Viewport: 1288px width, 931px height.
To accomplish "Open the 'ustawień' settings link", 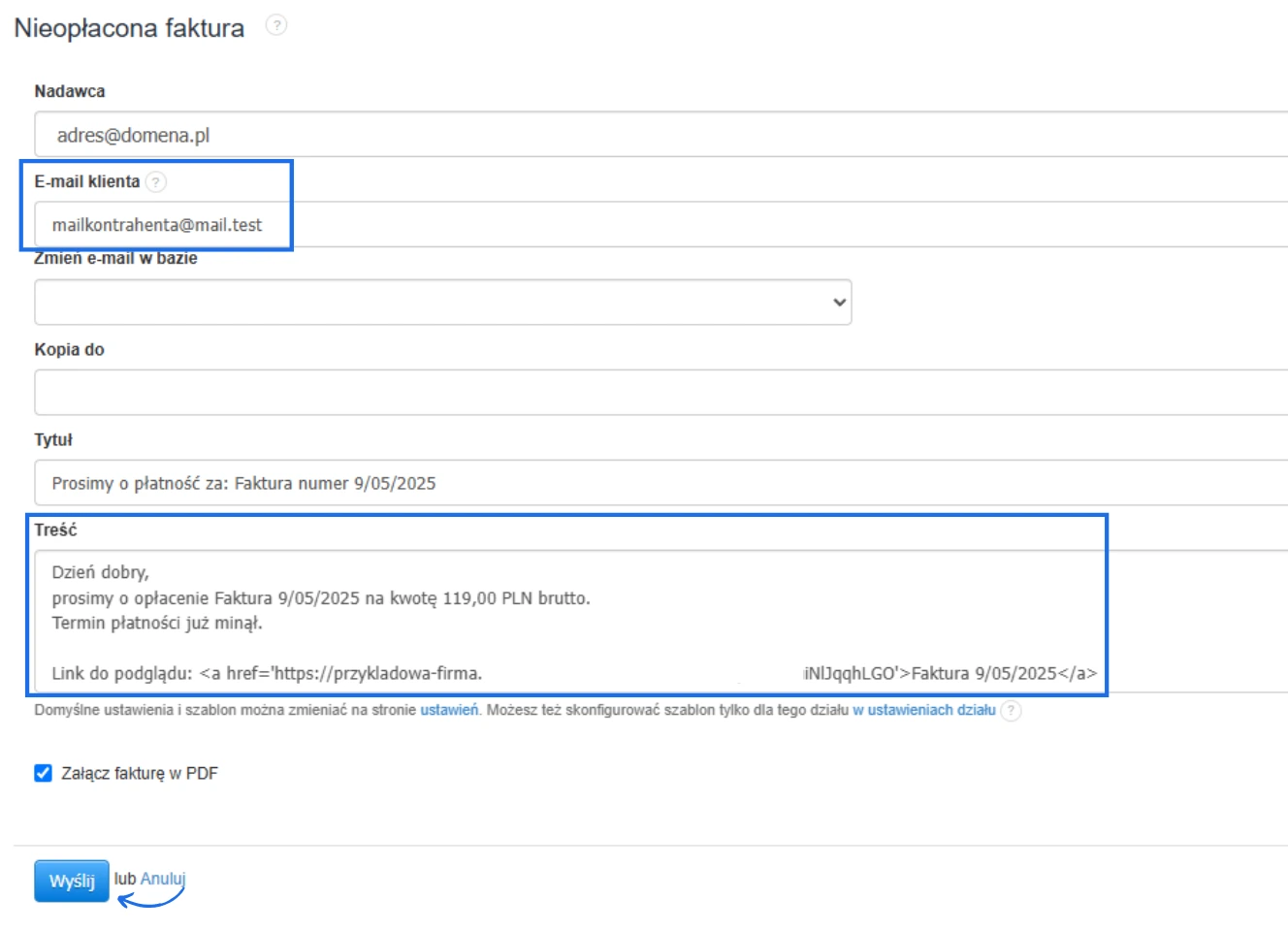I will pos(449,710).
